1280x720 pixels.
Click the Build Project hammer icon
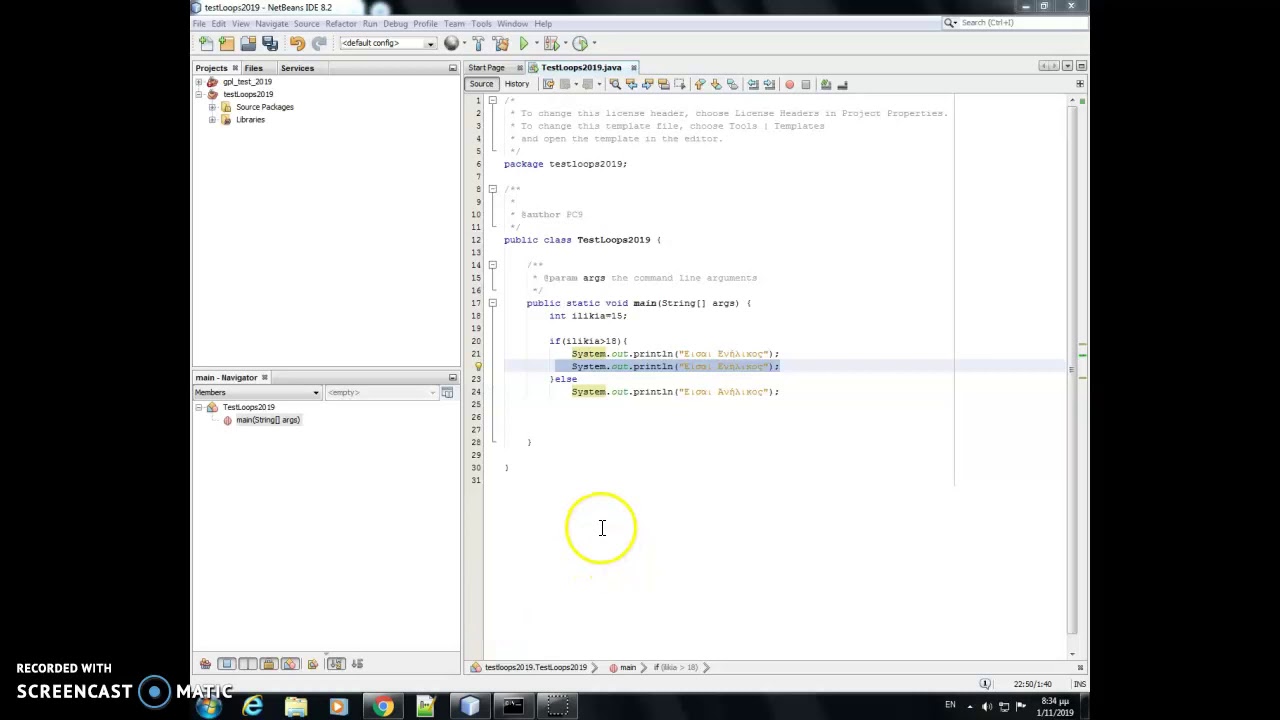(x=478, y=43)
